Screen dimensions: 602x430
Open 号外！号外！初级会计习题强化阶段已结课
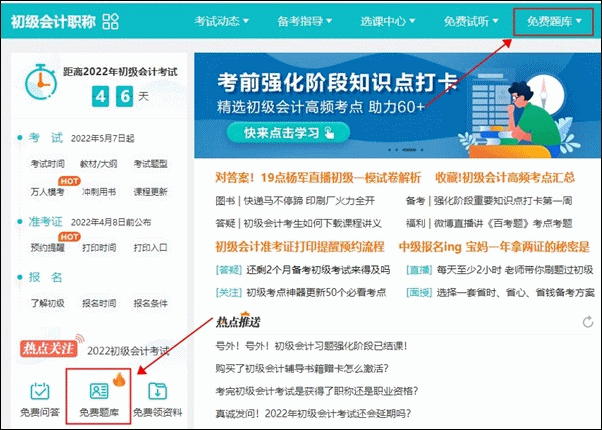(x=311, y=346)
